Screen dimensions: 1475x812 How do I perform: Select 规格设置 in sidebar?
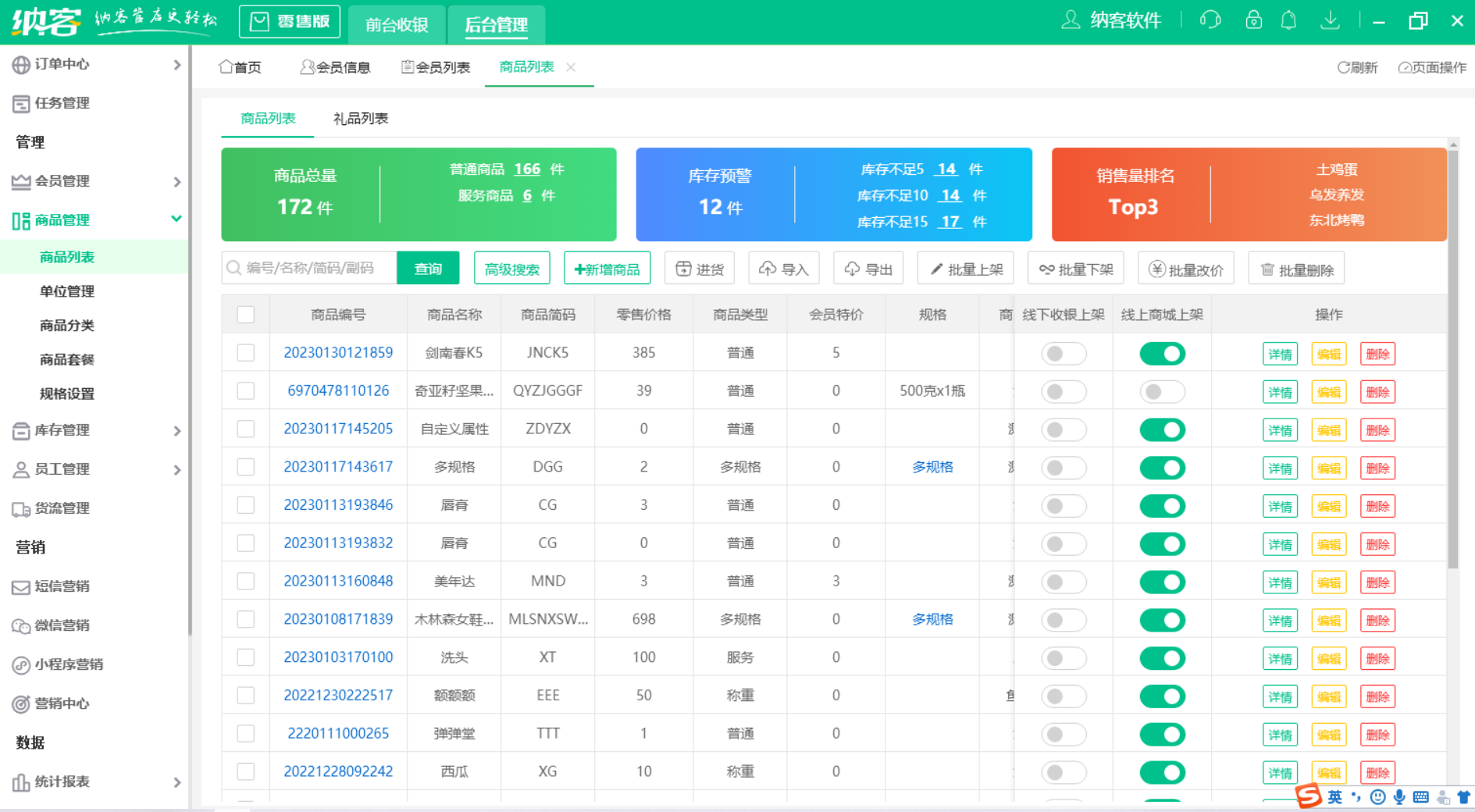coord(67,394)
